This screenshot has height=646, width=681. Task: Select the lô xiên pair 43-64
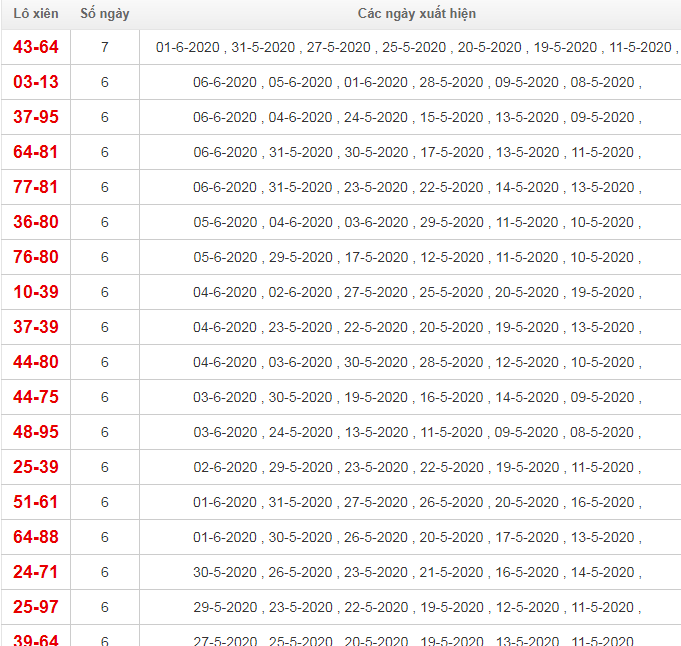pos(36,47)
